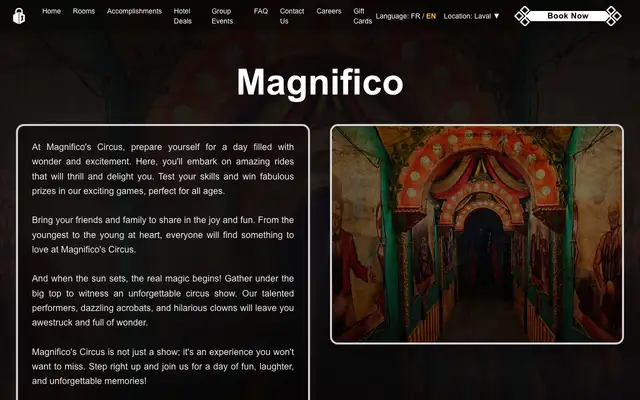Click the Book Now button
The image size is (640, 400).
click(x=568, y=16)
